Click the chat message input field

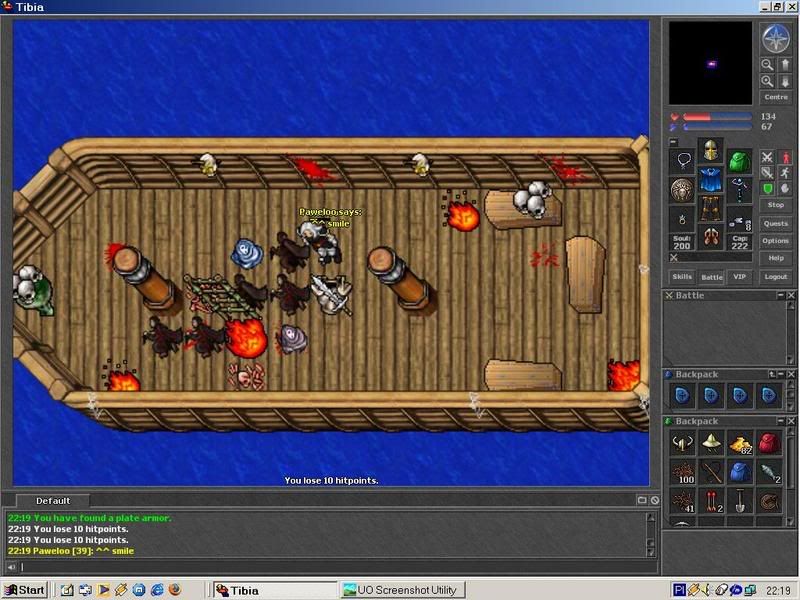(338, 567)
